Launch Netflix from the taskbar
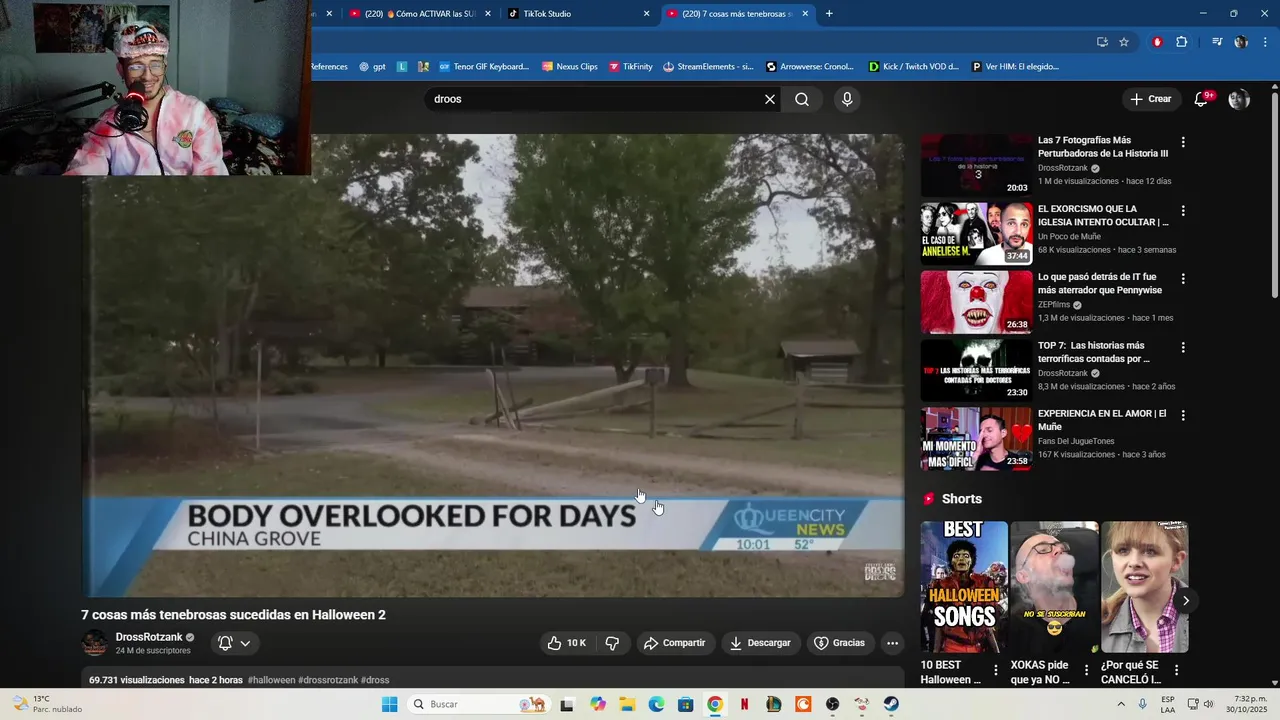This screenshot has width=1280, height=720. [x=744, y=704]
